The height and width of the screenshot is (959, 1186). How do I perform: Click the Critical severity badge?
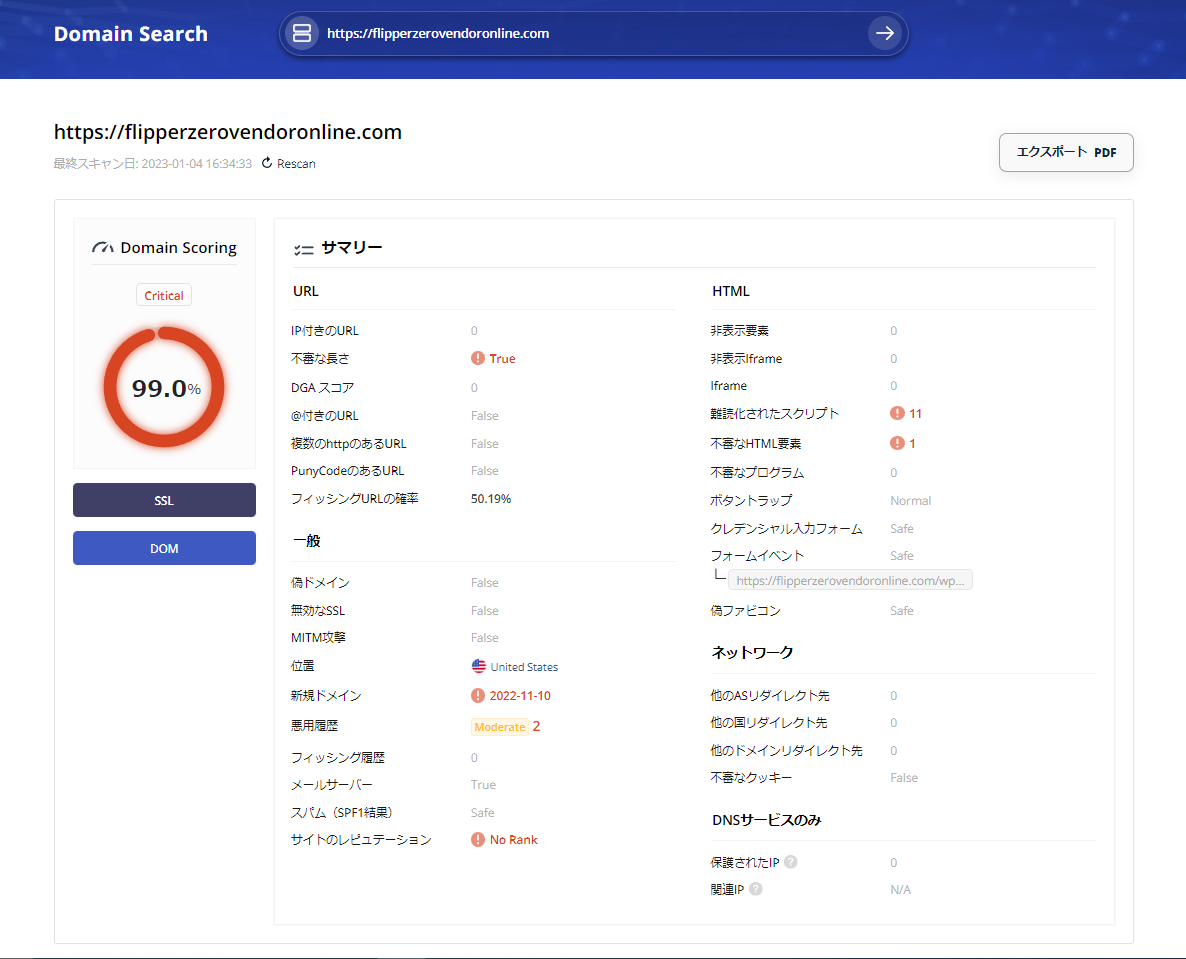164,296
